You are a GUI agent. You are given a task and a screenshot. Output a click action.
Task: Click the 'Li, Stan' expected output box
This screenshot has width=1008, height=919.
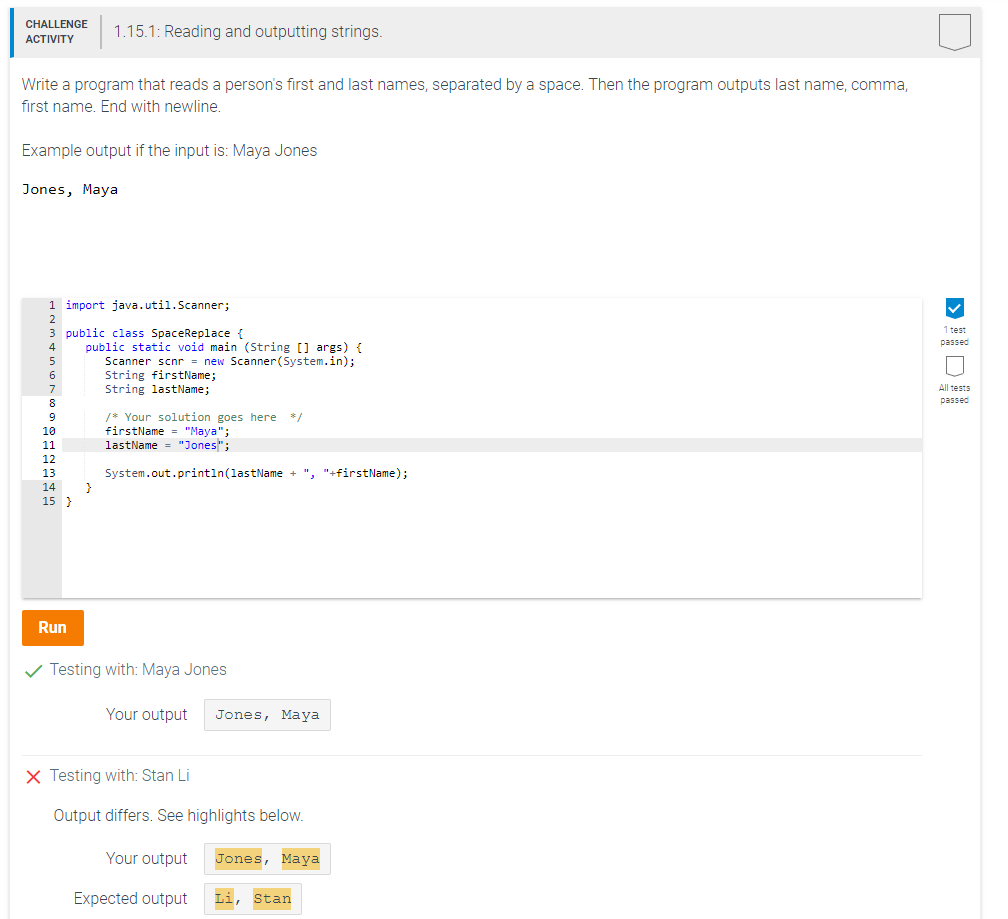coord(253,899)
